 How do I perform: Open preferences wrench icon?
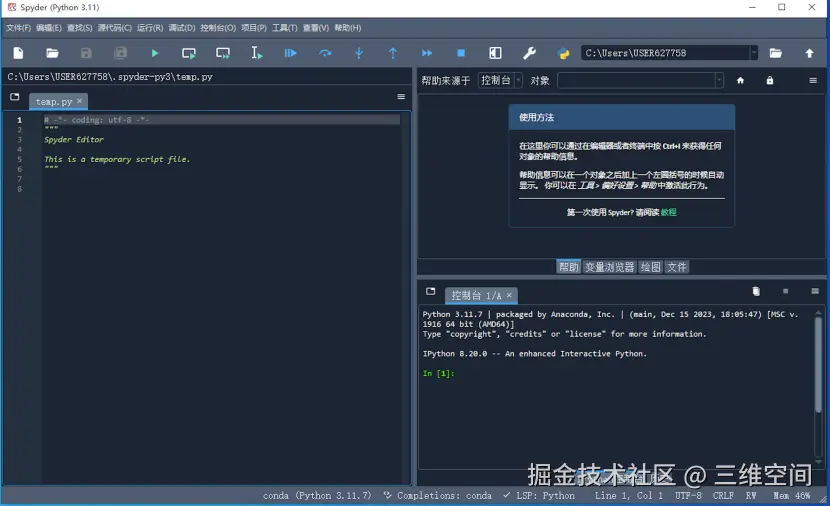click(529, 53)
